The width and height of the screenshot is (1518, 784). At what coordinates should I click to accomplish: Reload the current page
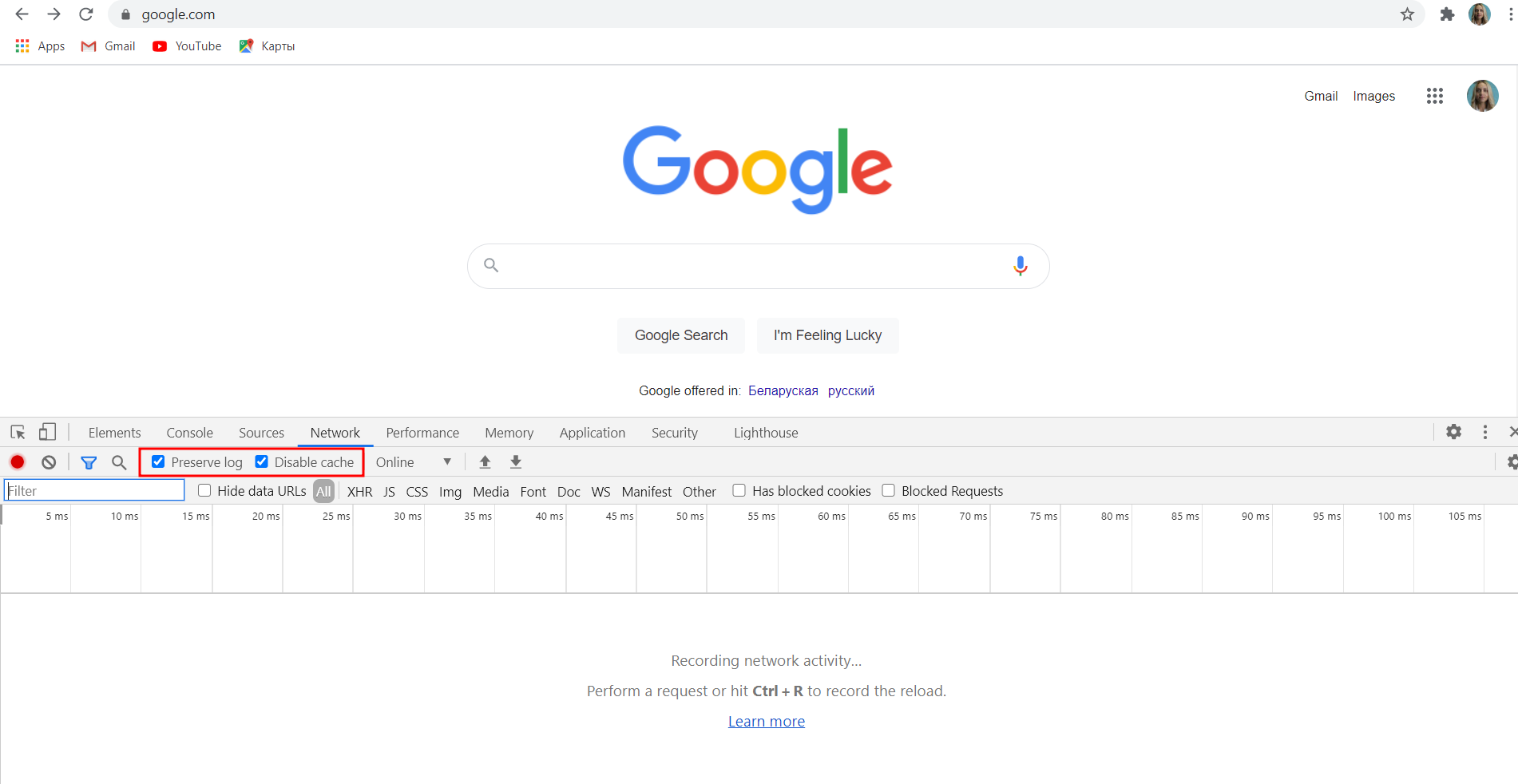pyautogui.click(x=86, y=14)
